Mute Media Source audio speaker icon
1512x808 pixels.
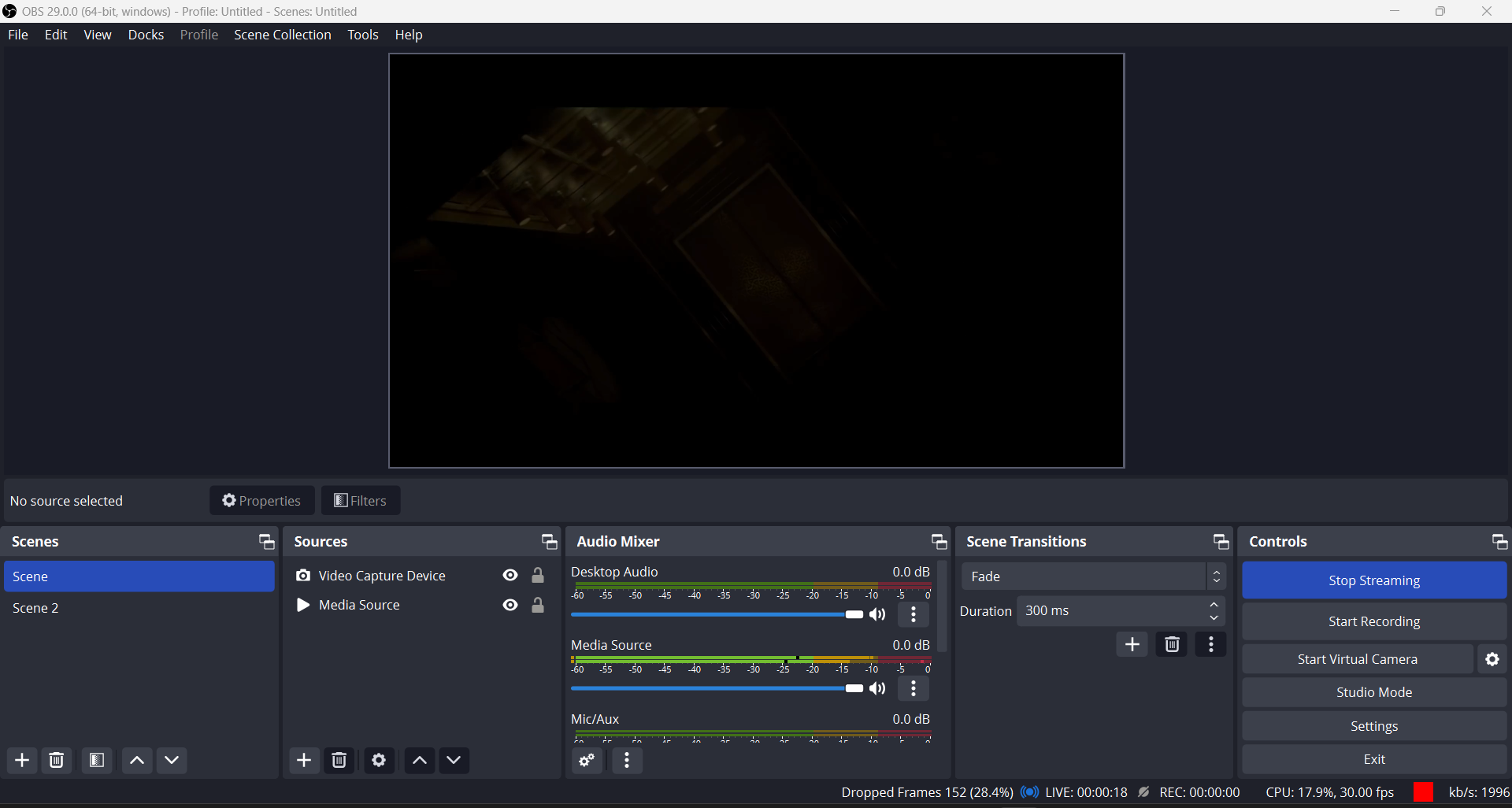point(878,688)
